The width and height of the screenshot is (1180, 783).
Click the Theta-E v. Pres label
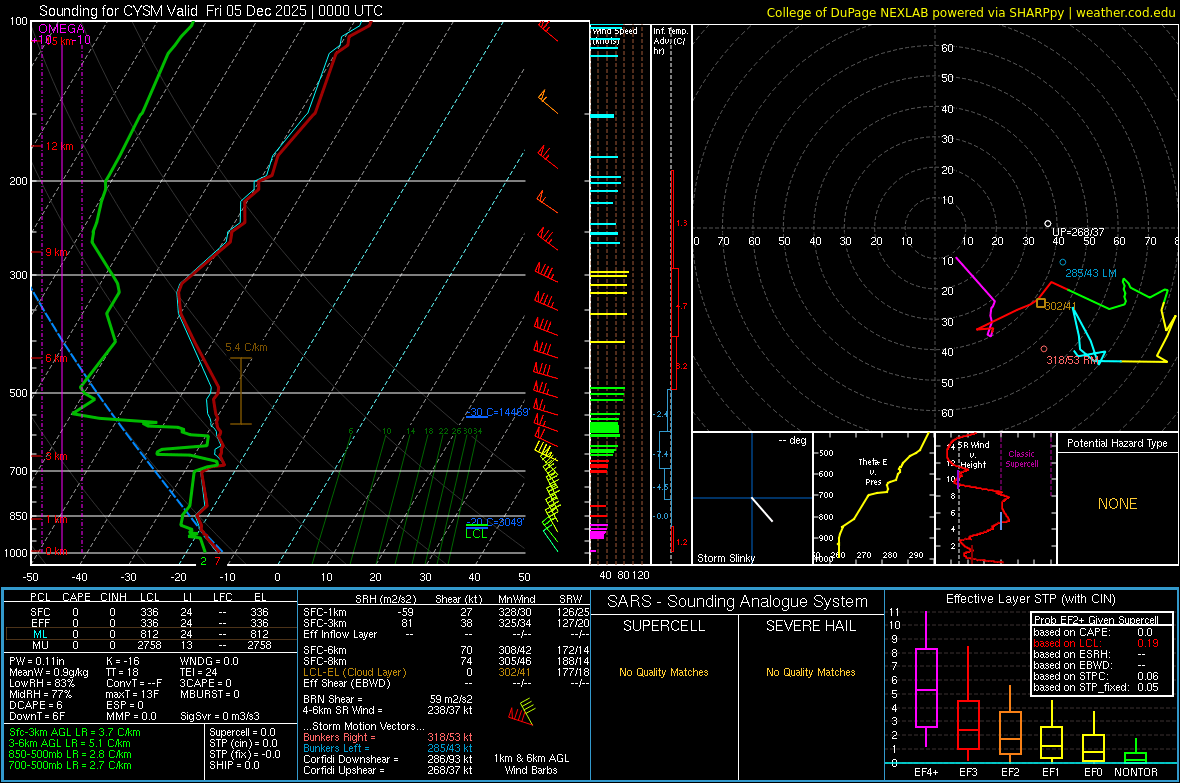tap(873, 471)
